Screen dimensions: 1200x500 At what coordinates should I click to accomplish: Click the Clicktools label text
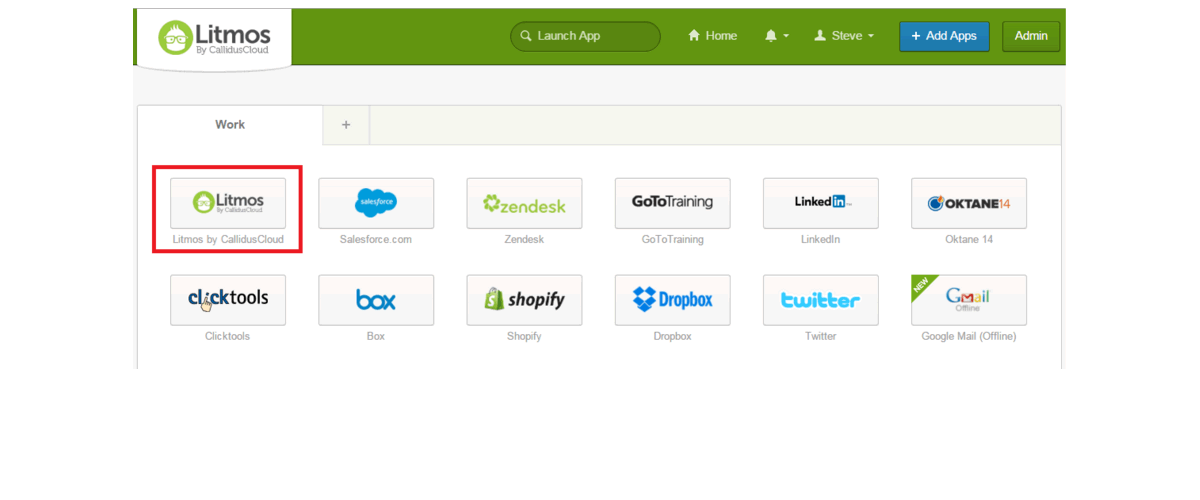227,337
